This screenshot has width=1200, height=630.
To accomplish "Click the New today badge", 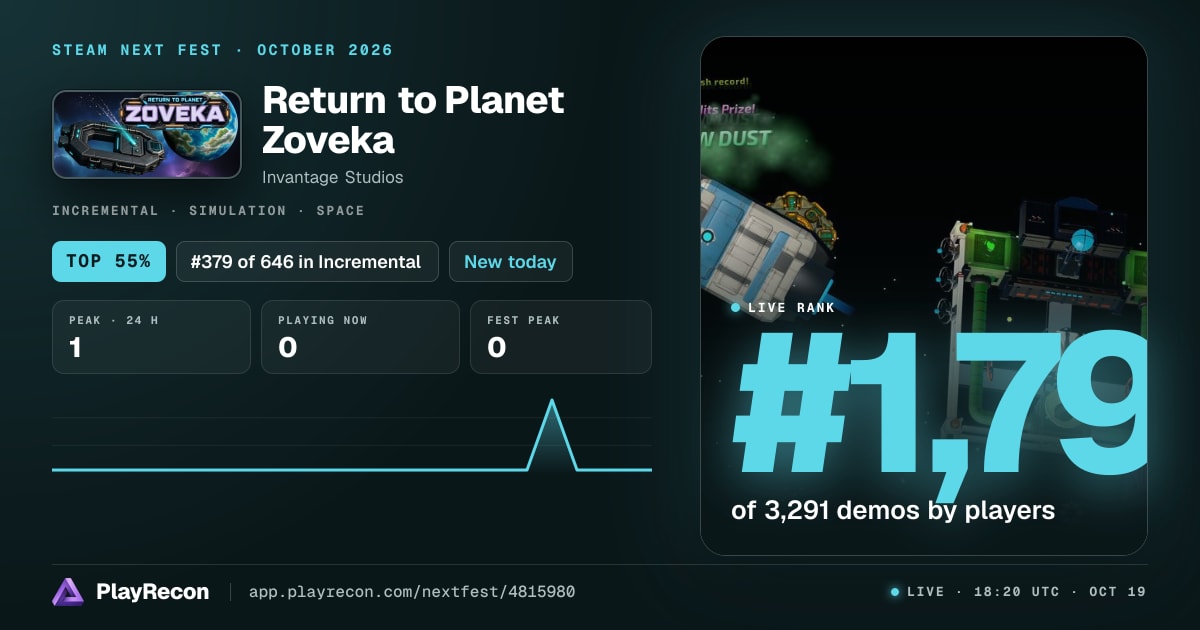I will coord(510,261).
